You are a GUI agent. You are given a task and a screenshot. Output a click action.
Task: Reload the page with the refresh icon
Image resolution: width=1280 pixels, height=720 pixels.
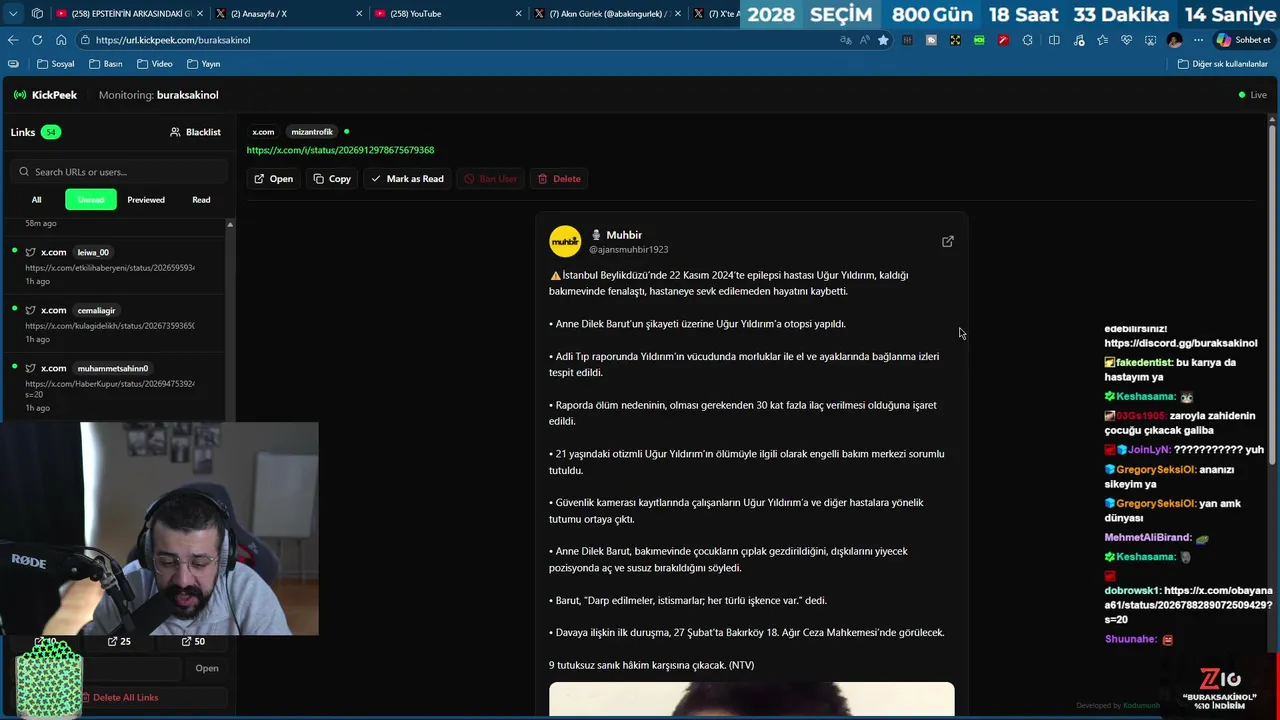point(37,40)
